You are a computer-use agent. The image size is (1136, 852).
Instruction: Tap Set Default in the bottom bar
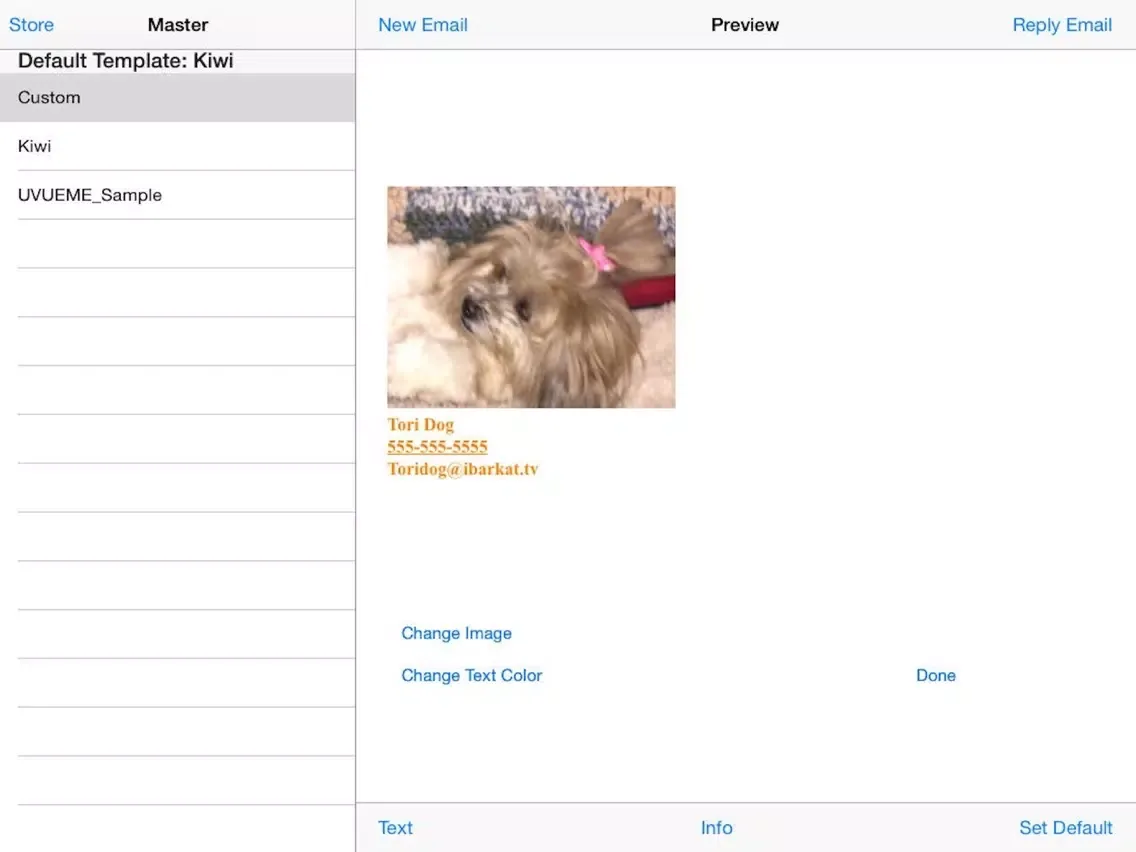click(1065, 828)
